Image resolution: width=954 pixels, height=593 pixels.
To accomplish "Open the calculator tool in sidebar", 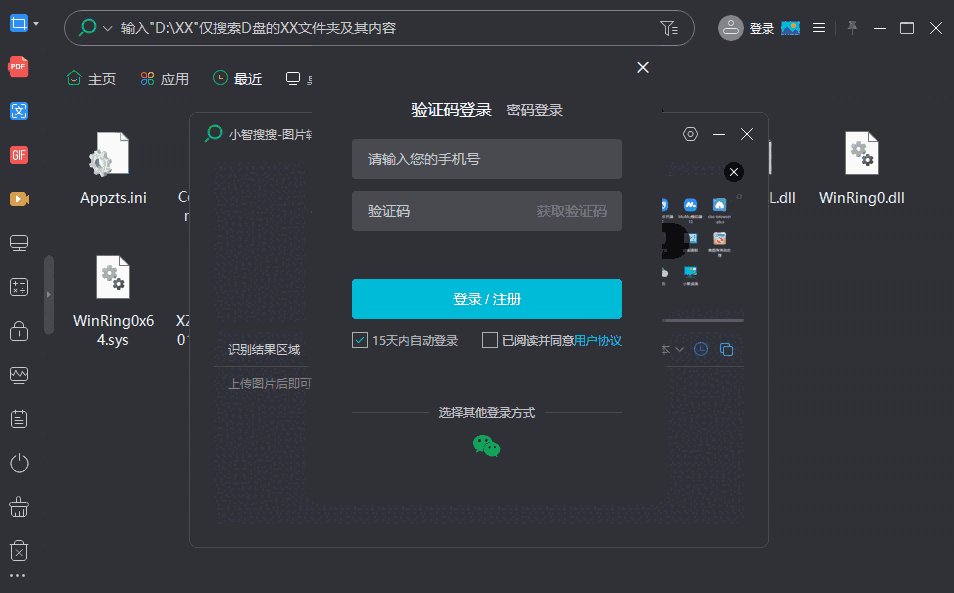I will click(19, 287).
